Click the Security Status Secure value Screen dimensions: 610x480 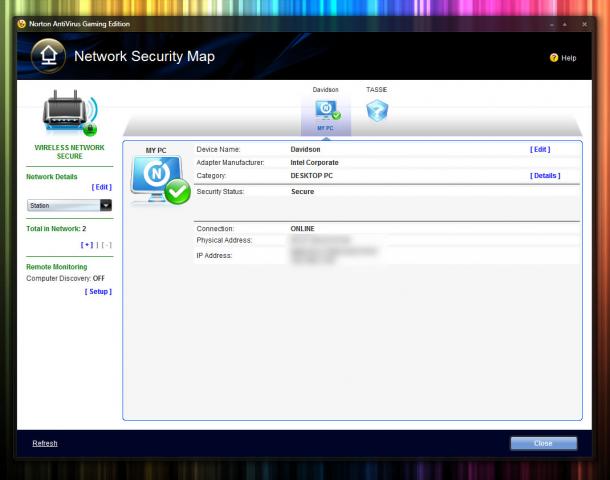(x=302, y=192)
